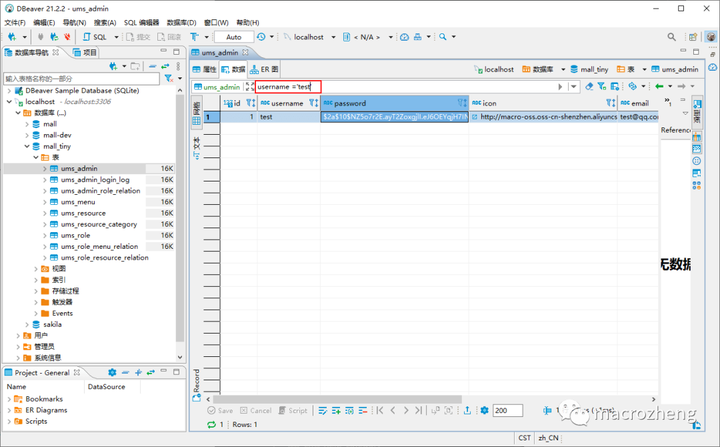Expand the Bookmarks folder in Project panel
Screen dimensions: 720x447
9,399
